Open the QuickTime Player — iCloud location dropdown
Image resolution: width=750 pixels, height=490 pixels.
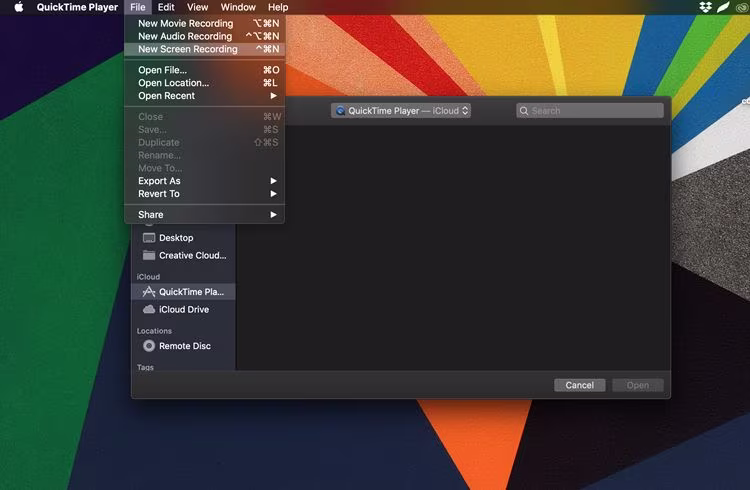pos(401,111)
